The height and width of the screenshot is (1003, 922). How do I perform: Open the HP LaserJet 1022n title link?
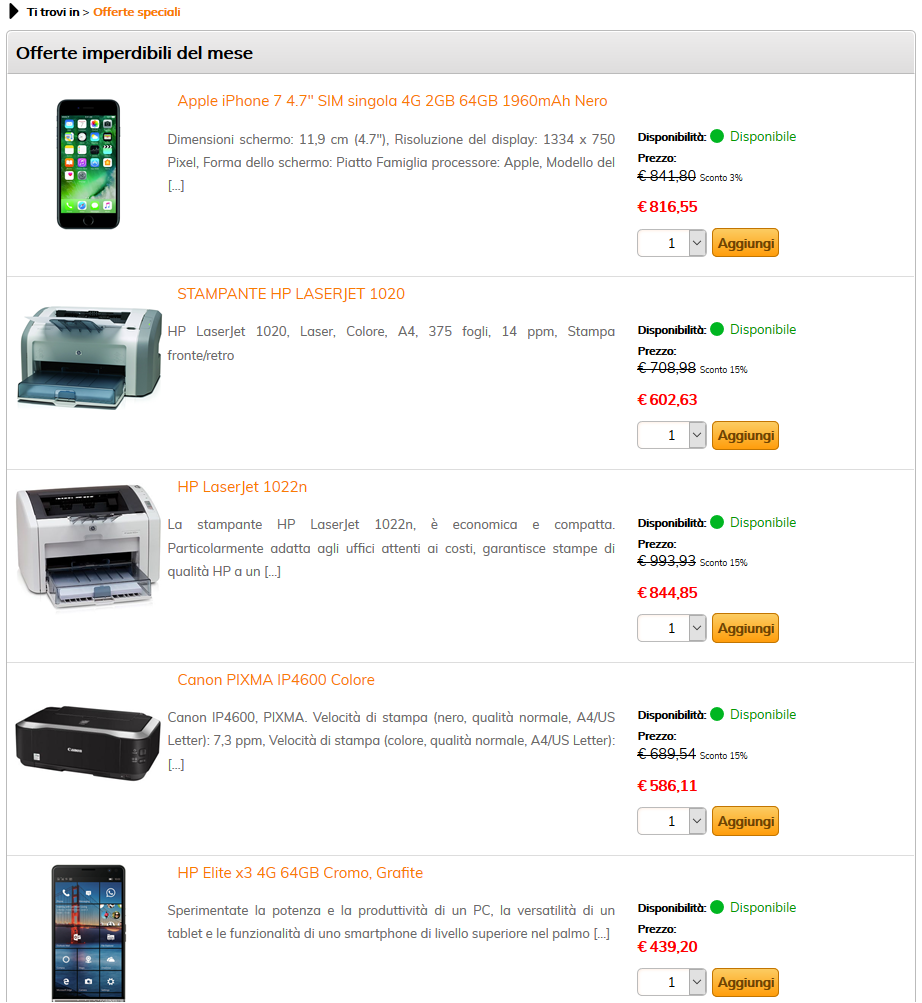(242, 487)
